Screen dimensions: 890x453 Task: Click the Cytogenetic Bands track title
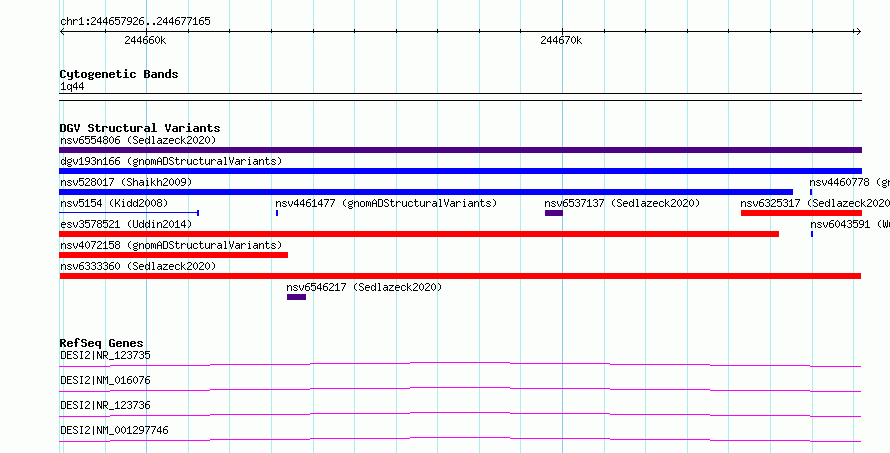point(119,74)
